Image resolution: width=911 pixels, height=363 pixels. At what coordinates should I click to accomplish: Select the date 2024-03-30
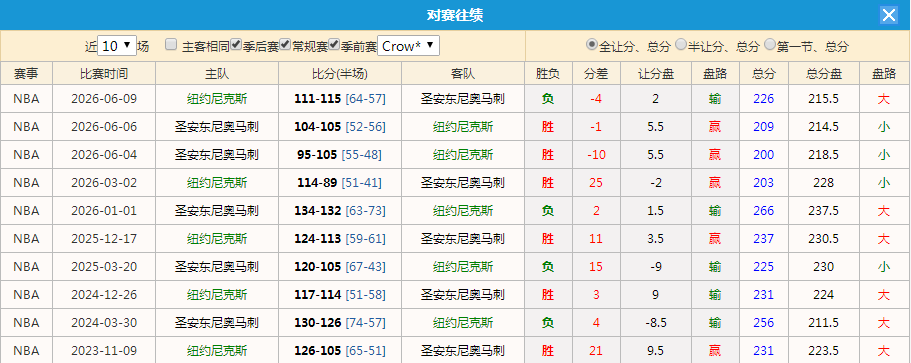pyautogui.click(x=104, y=322)
